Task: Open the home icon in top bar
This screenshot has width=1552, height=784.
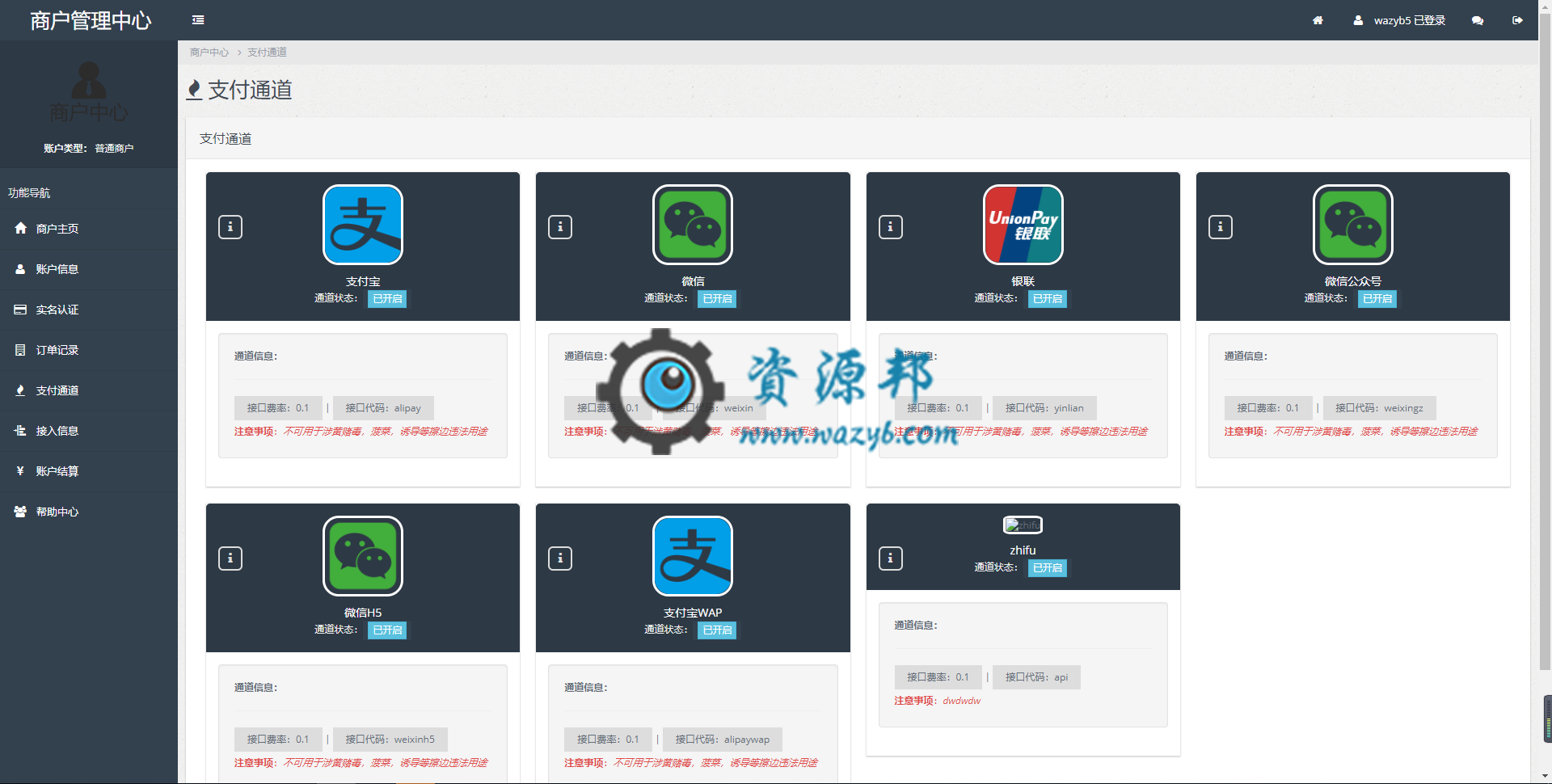Action: click(1318, 20)
